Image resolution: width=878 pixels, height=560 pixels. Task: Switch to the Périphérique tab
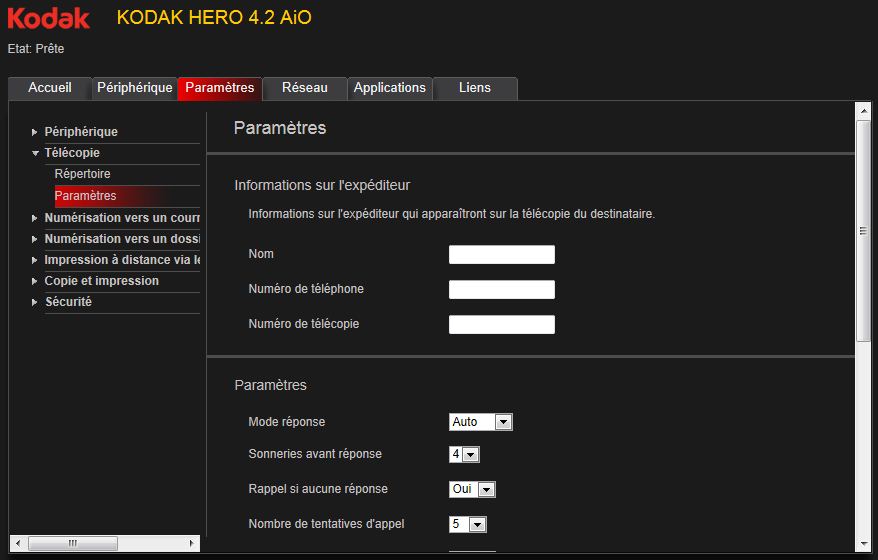coord(135,88)
